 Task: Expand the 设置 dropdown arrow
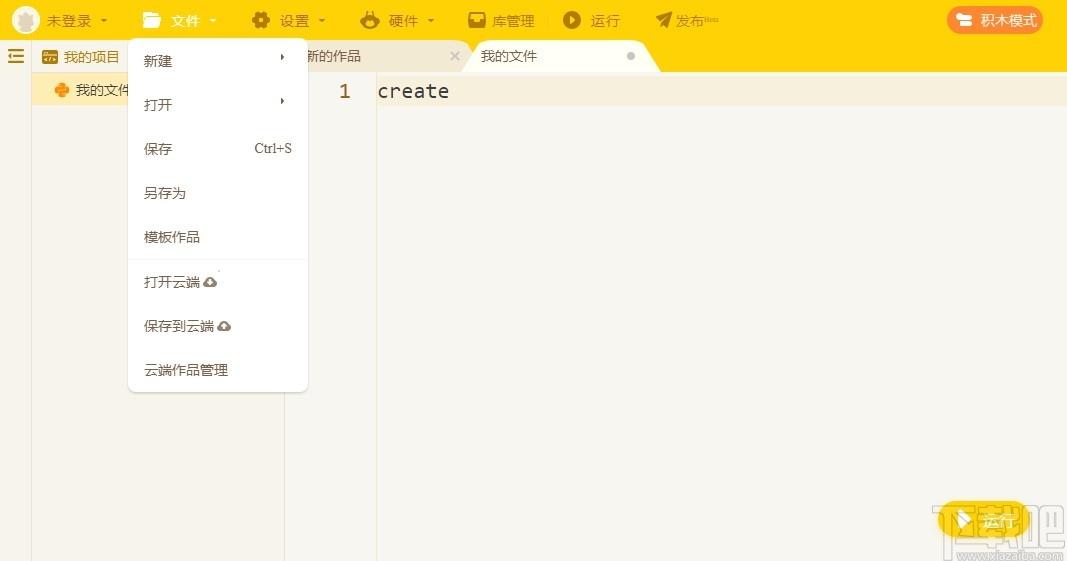pos(322,21)
